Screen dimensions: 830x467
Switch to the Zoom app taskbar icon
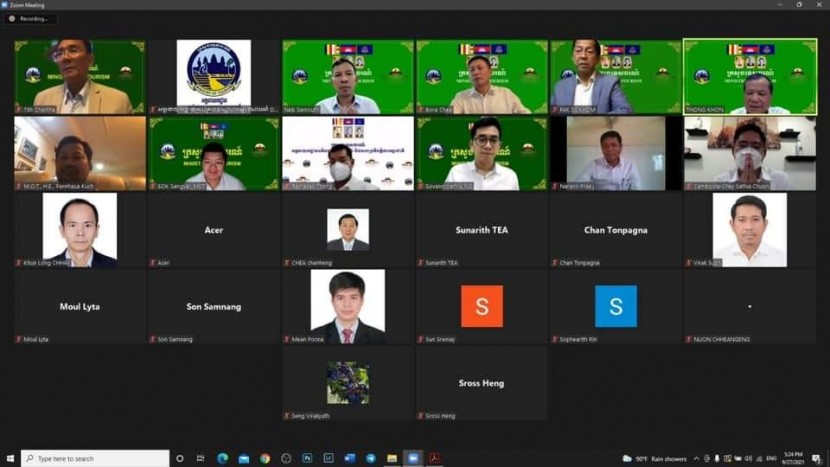click(x=413, y=458)
